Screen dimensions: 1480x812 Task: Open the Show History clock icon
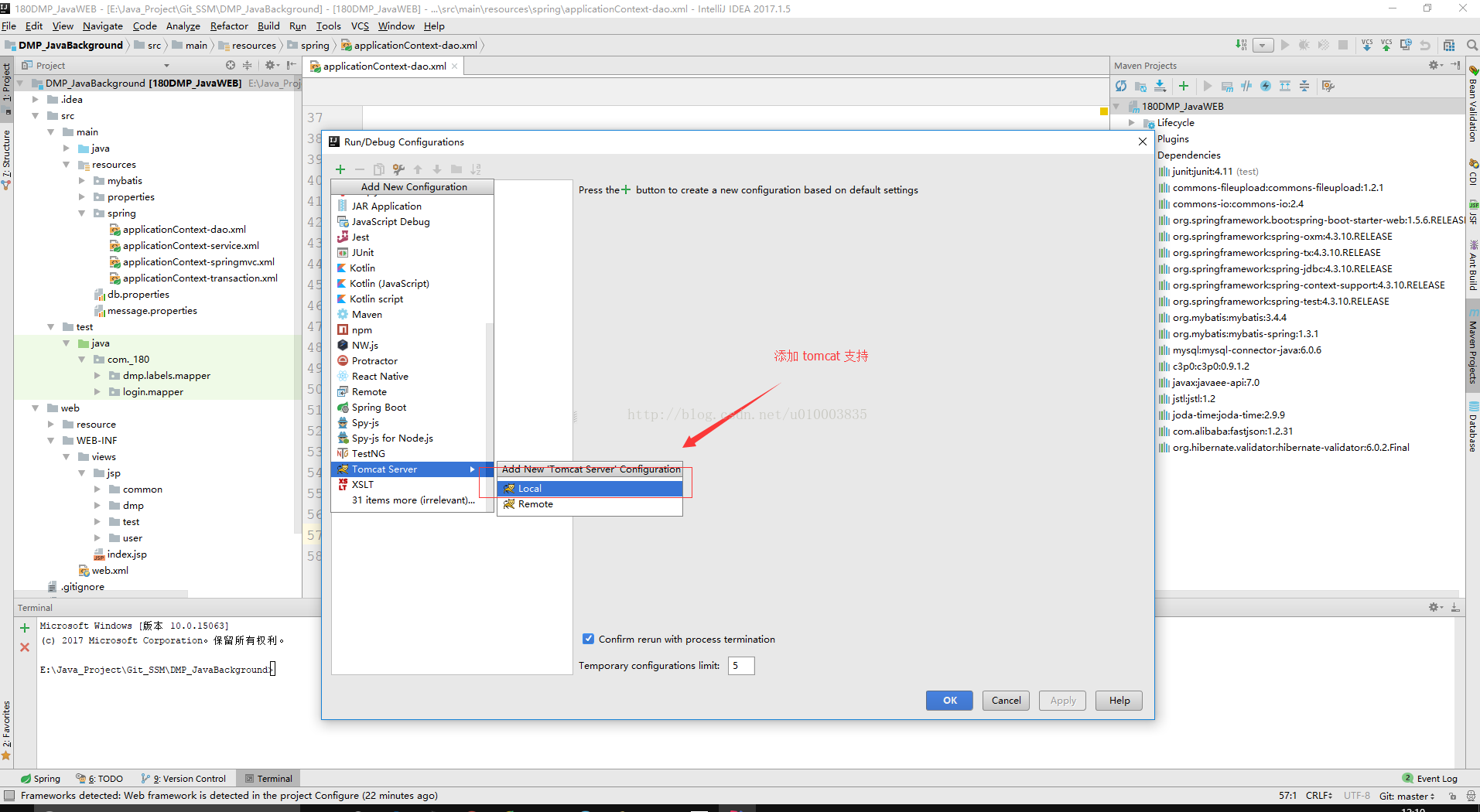(x=1406, y=45)
